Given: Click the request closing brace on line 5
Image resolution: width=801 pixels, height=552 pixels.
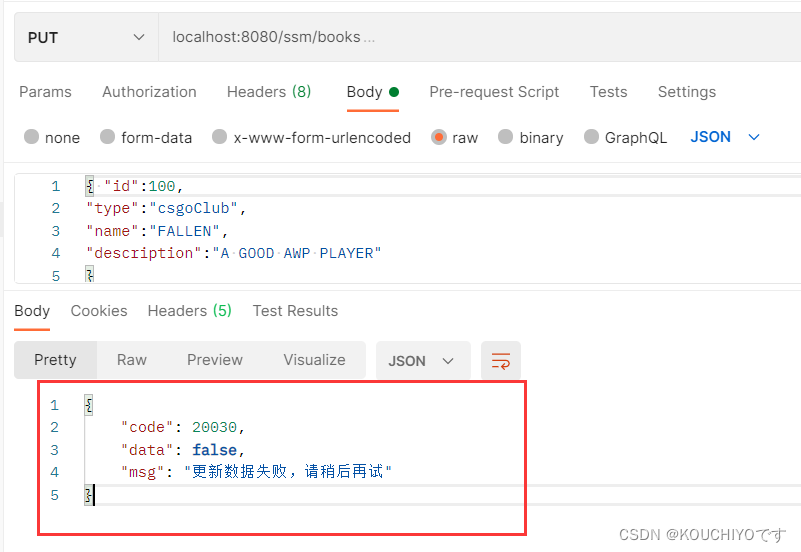Looking at the screenshot, I should coord(89,276).
